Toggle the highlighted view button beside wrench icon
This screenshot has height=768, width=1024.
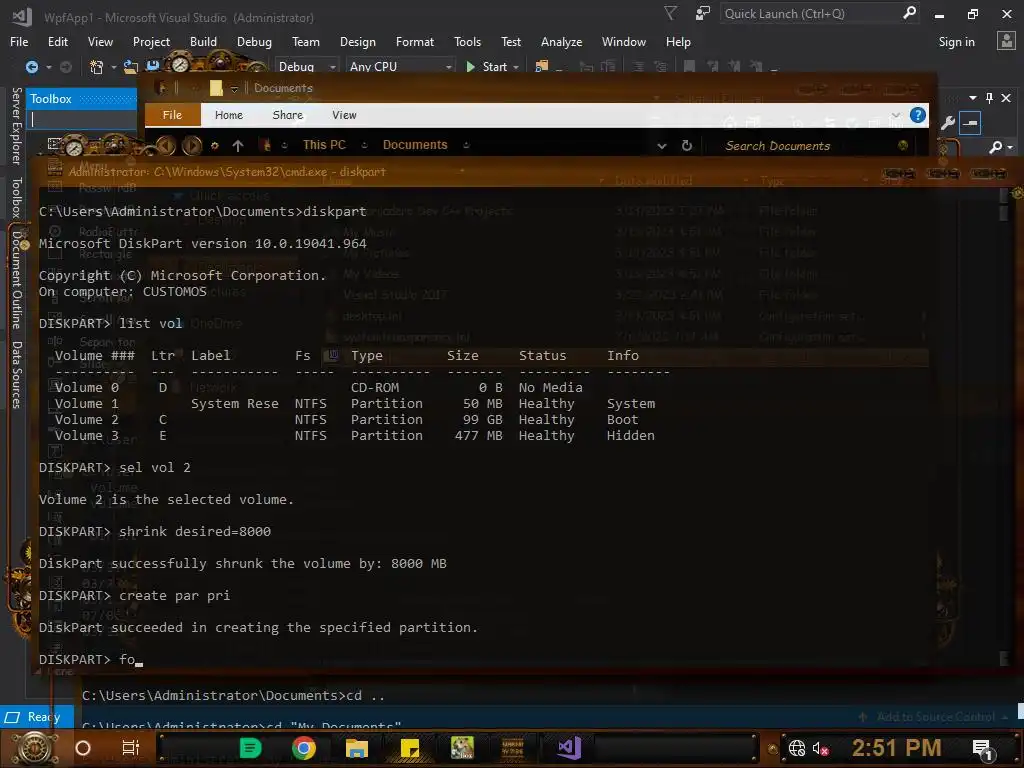(970, 123)
